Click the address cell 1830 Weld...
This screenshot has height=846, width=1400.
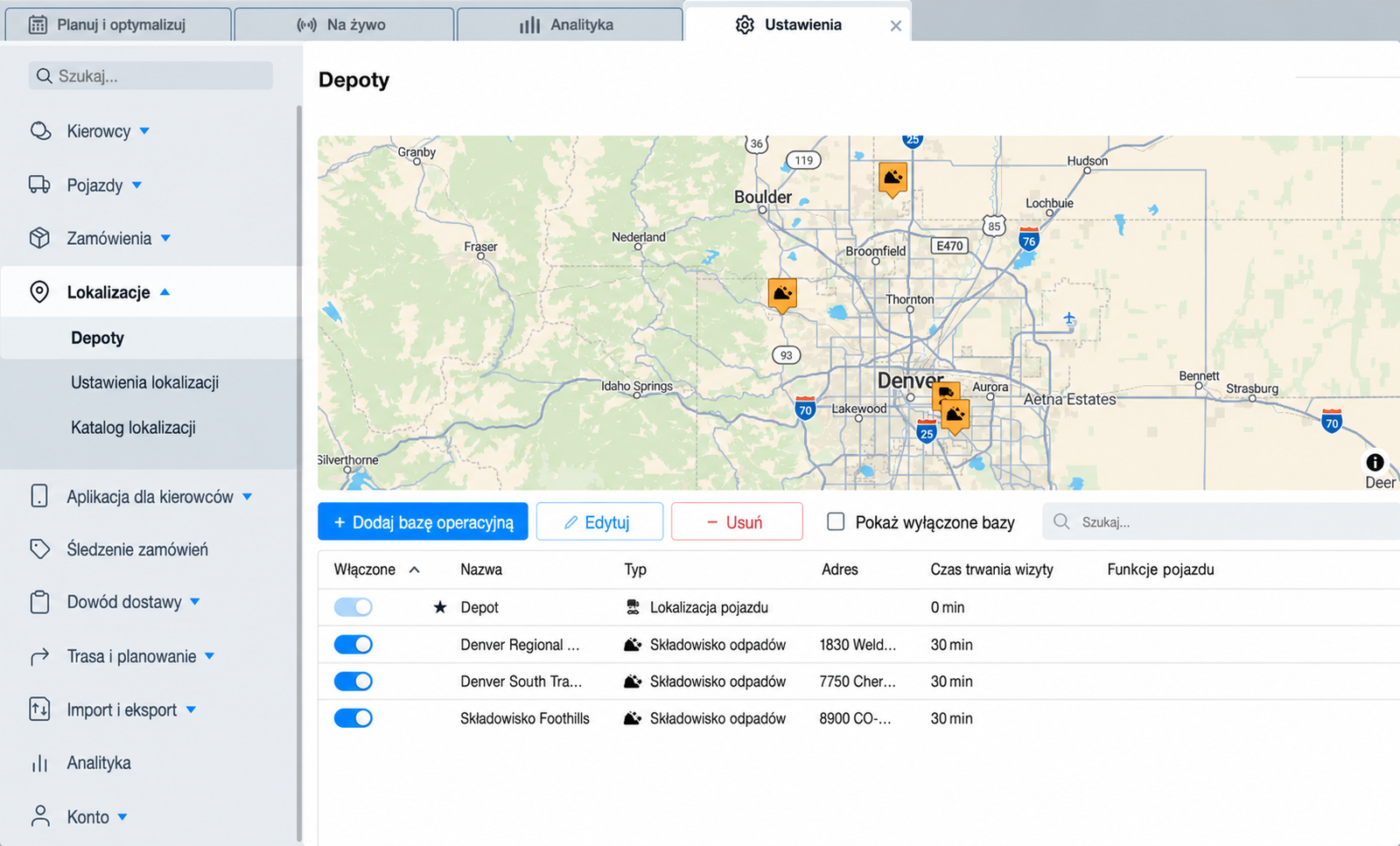coord(857,645)
